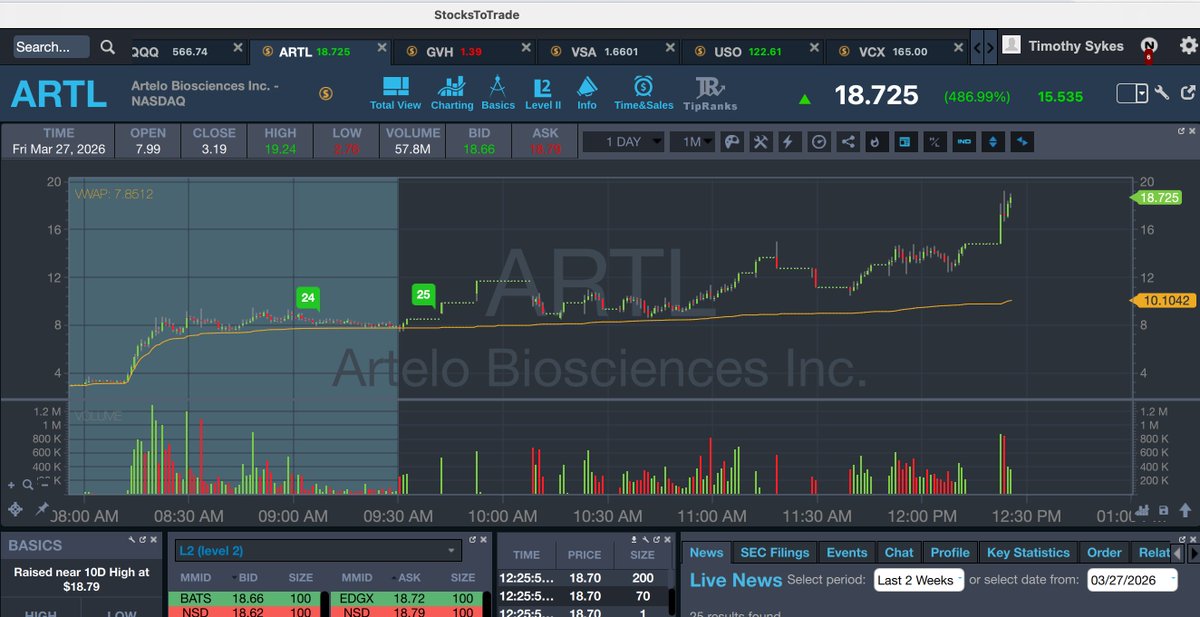Open the Time&Sales panel icon
This screenshot has width=1200, height=617.
(x=643, y=88)
